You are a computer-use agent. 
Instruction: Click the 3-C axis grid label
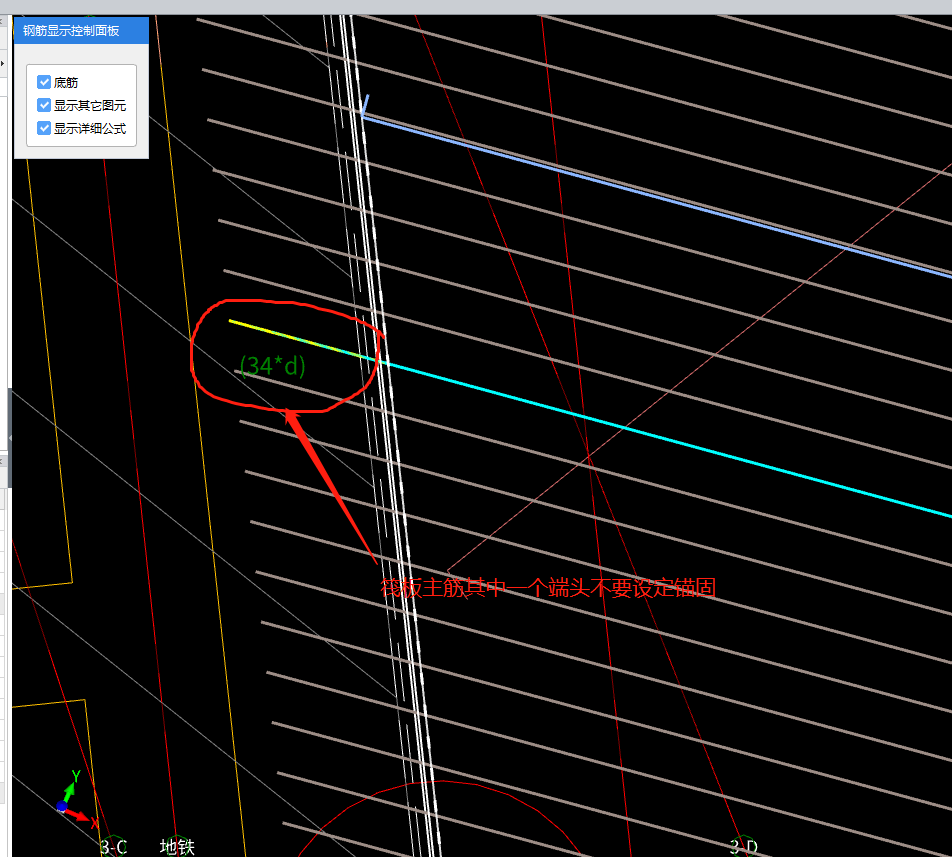tap(114, 847)
